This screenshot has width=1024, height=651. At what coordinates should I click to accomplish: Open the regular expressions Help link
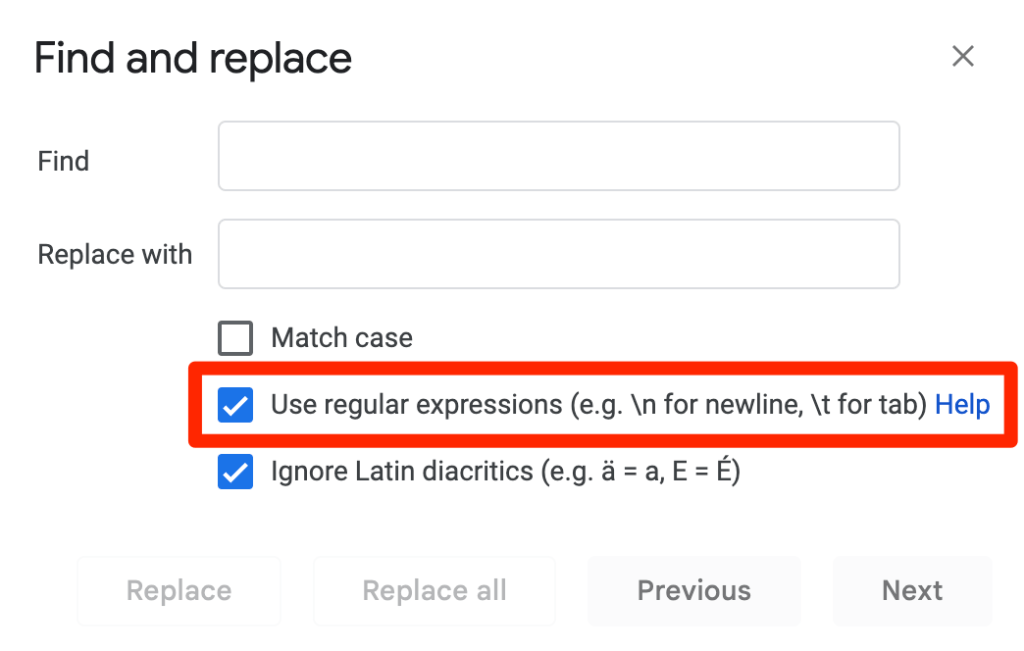tap(962, 405)
